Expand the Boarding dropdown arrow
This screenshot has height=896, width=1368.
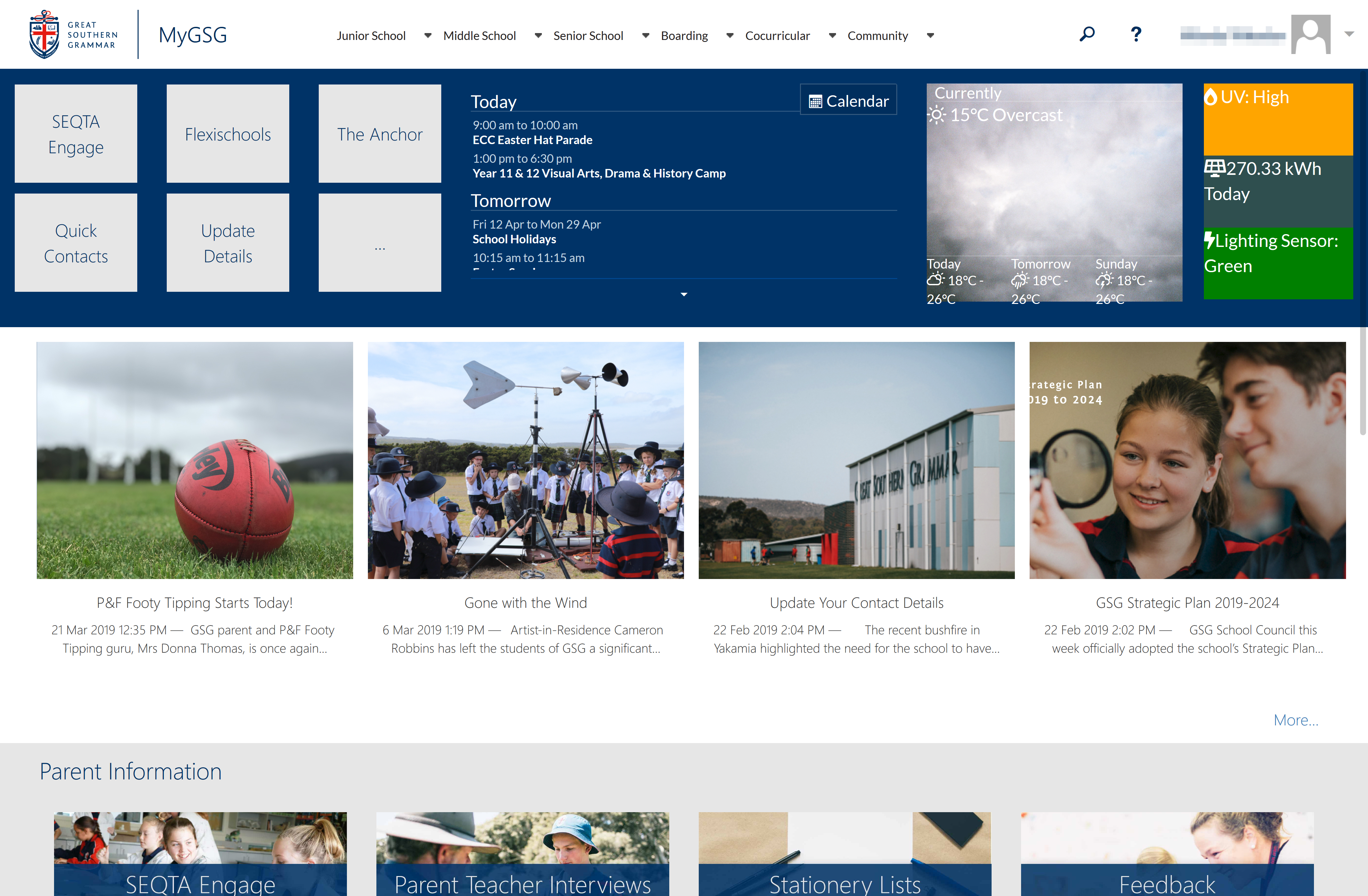coord(730,36)
